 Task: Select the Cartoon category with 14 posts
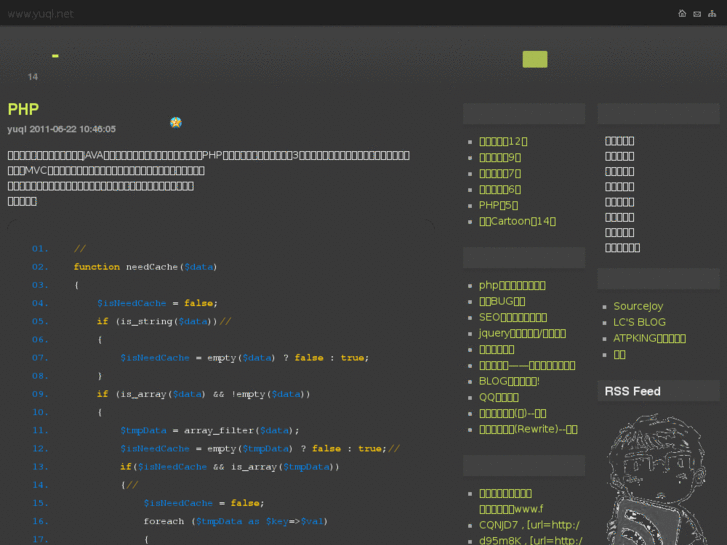pos(517,221)
